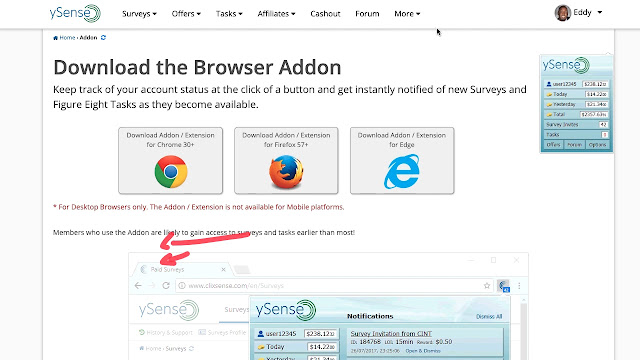
Task: Click the ySense addon preview widget image
Action: tap(576, 104)
